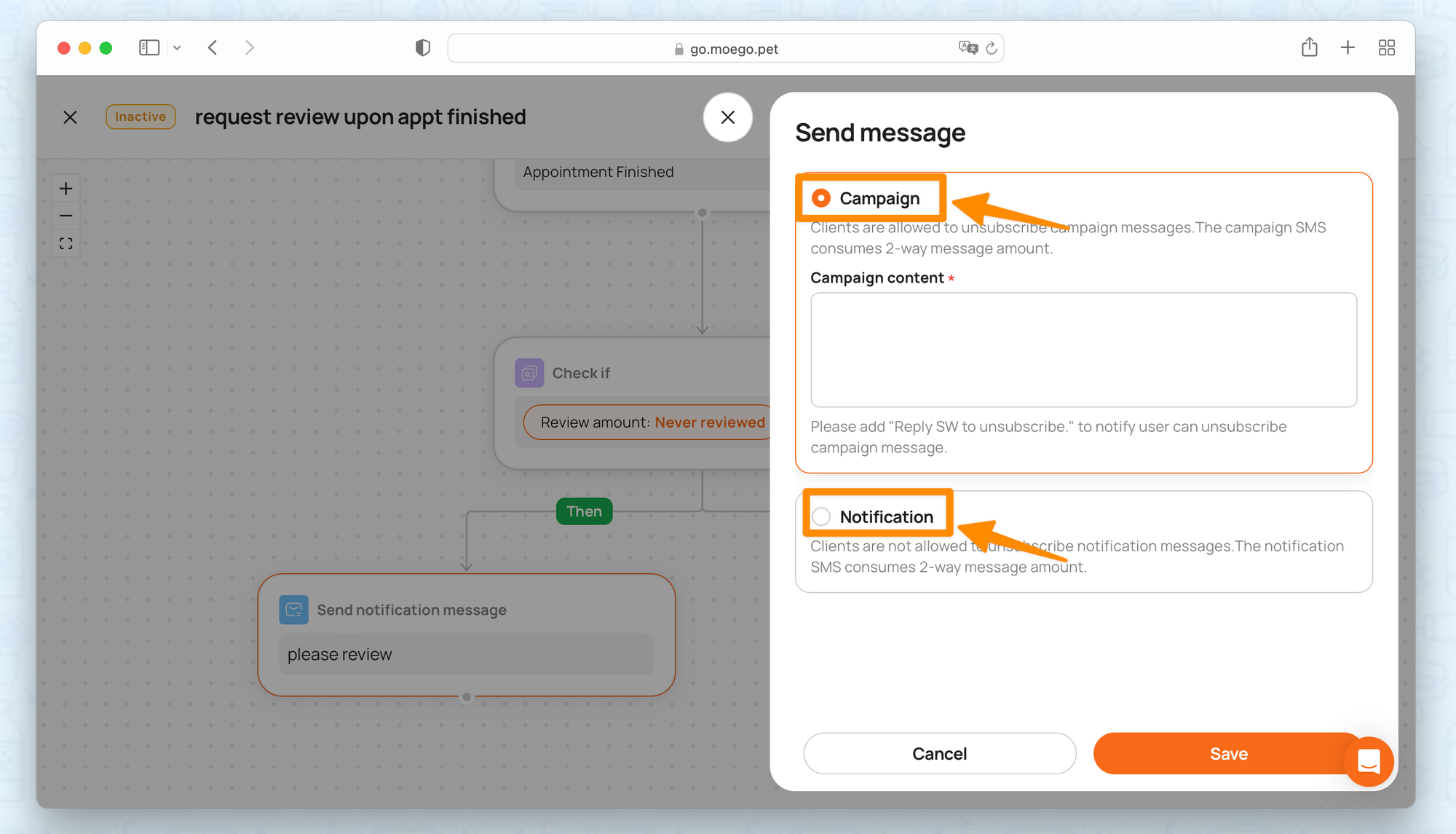Expand the sidebar dropdown chevron
The height and width of the screenshot is (834, 1456).
point(177,48)
